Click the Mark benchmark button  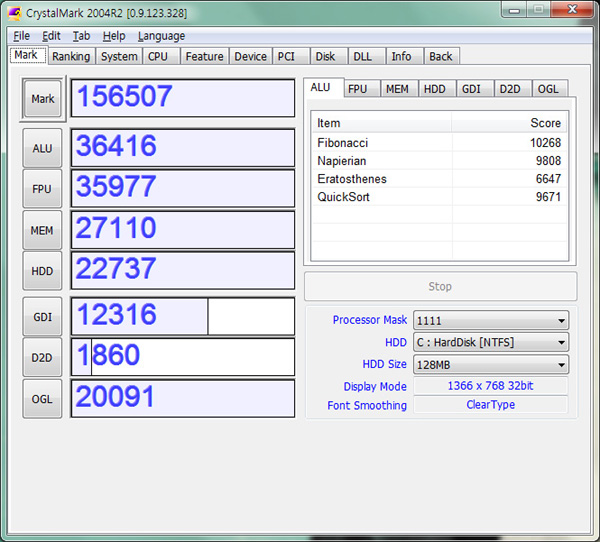[x=42, y=99]
